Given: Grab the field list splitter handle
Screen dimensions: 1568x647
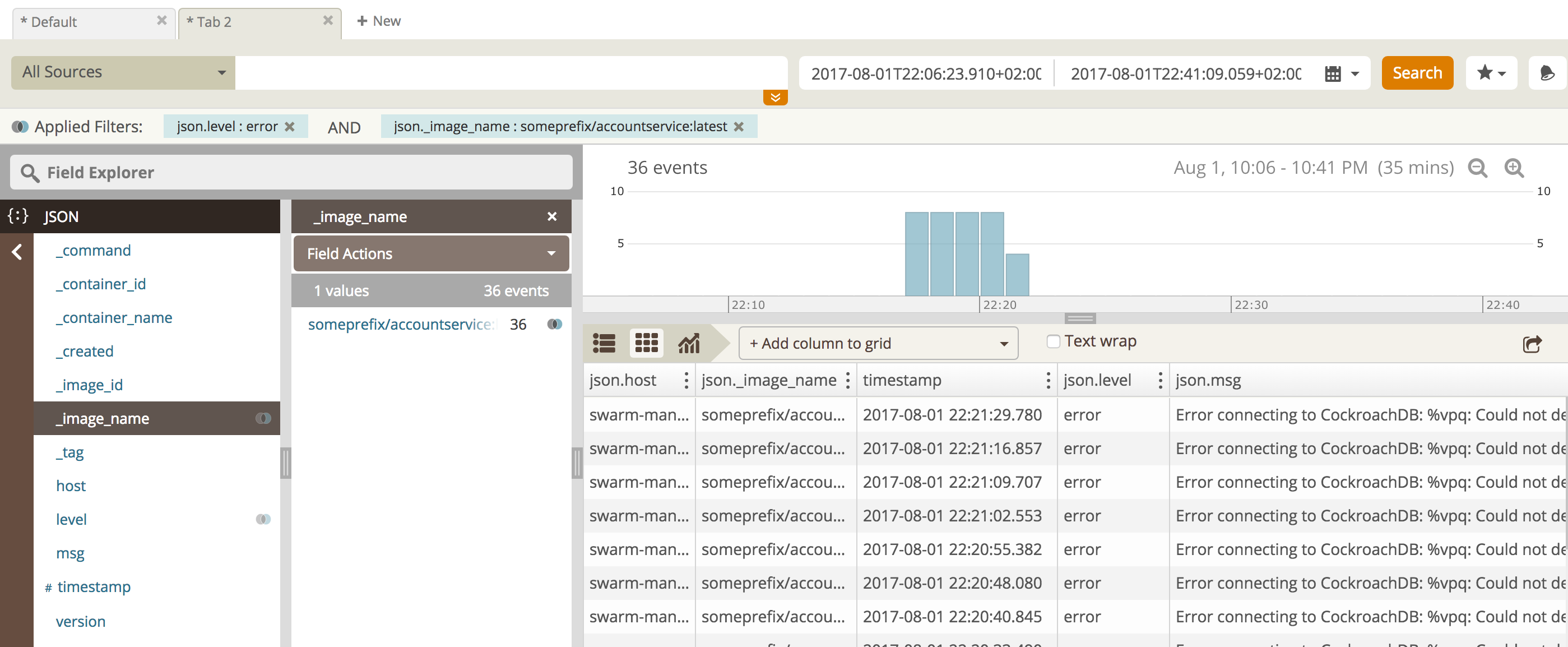Looking at the screenshot, I should point(285,463).
